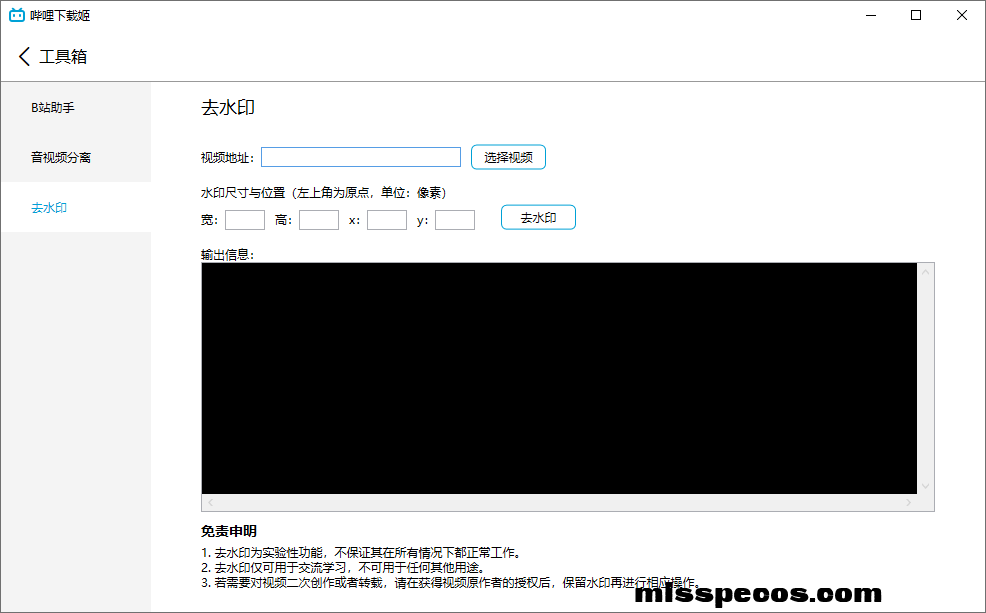Click horizontal scrollbar right arrow
Image resolution: width=986 pixels, height=613 pixels.
coord(908,502)
